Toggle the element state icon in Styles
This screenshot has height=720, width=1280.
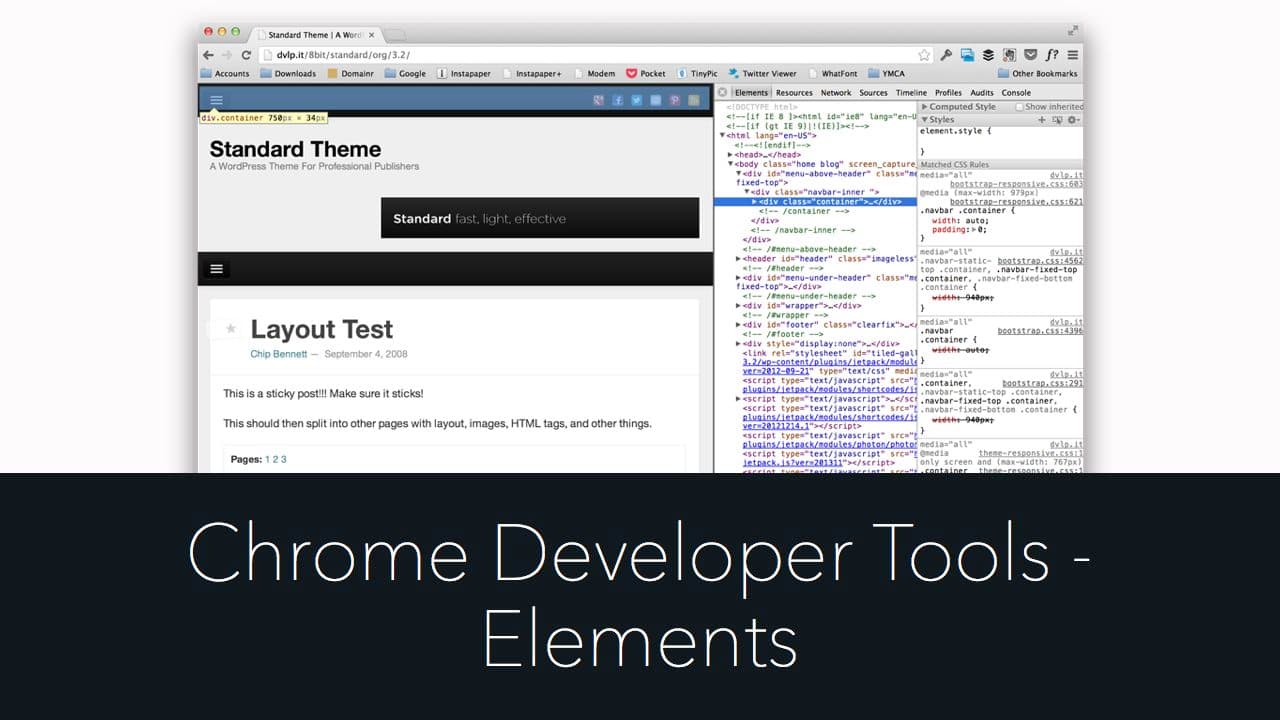[x=1057, y=119]
